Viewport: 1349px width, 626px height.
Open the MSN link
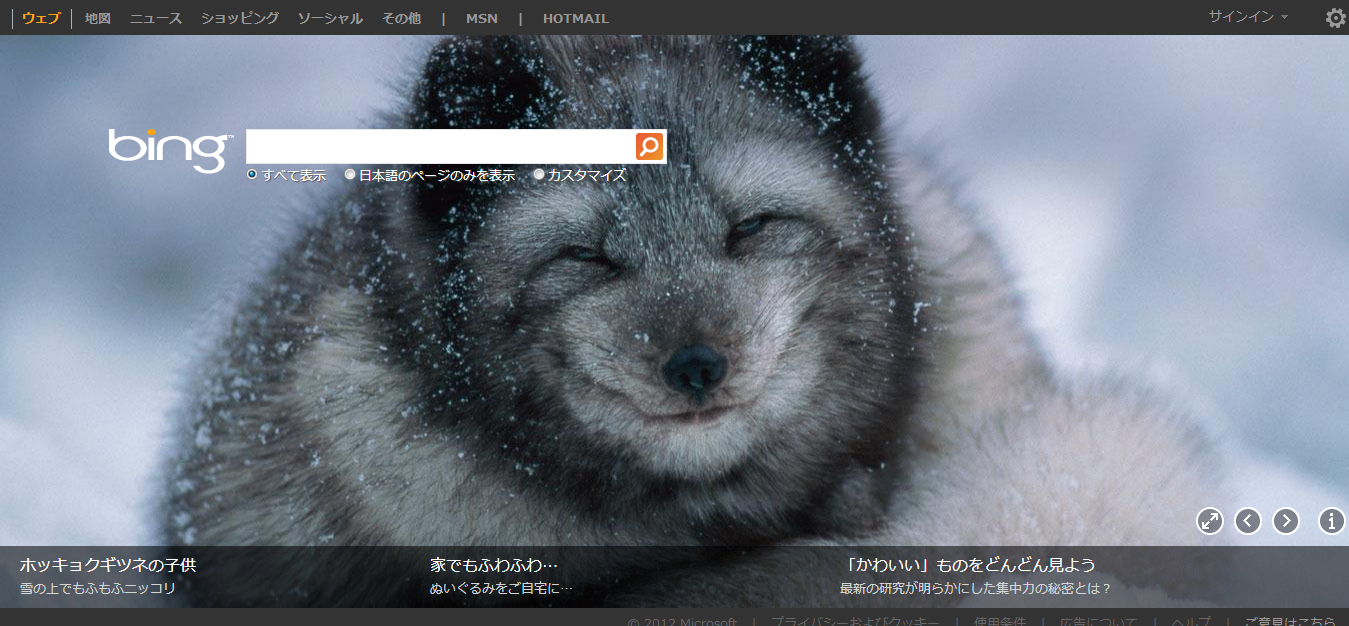coord(481,18)
